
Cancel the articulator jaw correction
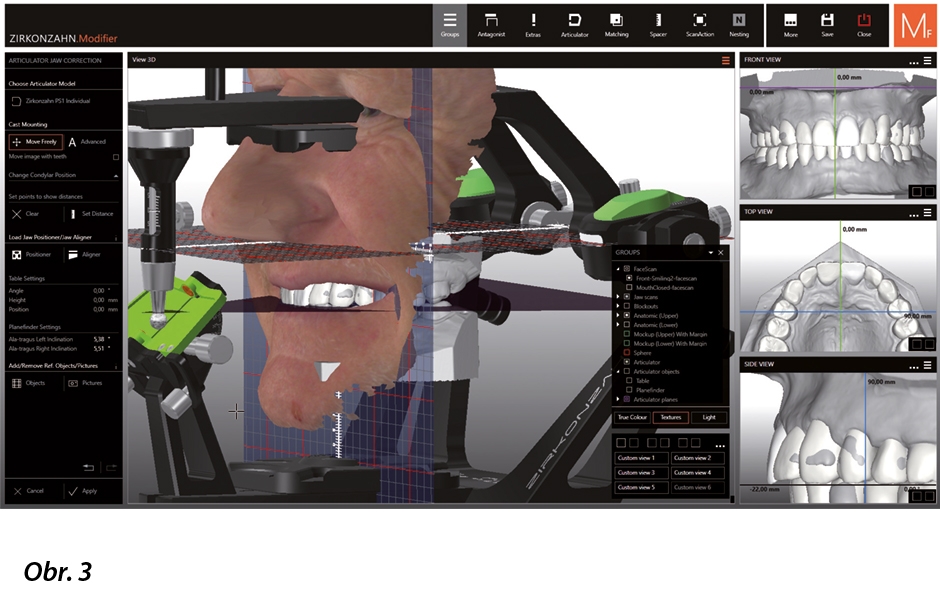click(29, 492)
